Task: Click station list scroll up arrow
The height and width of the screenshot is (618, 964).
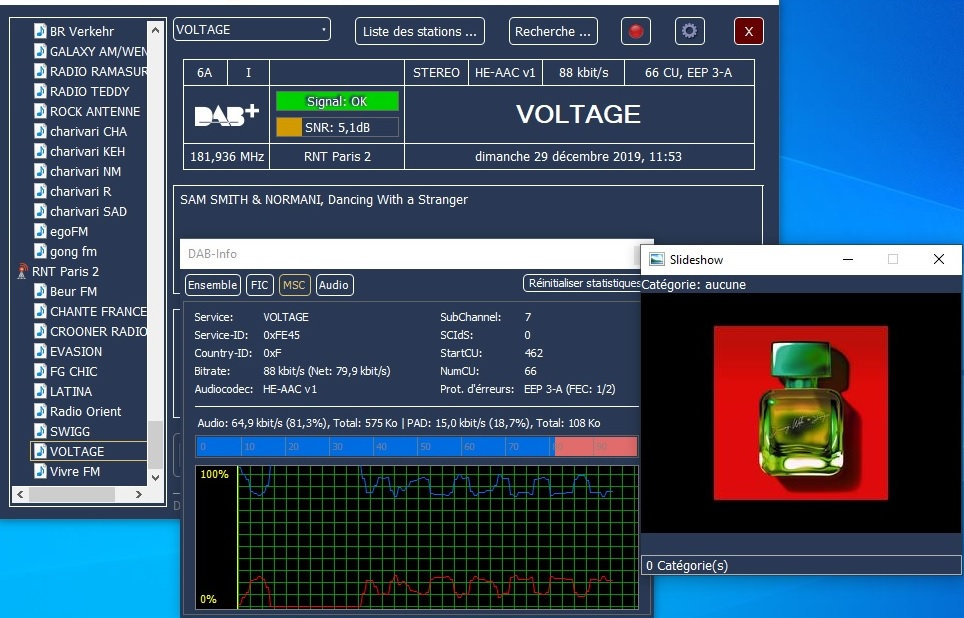Action: point(156,30)
